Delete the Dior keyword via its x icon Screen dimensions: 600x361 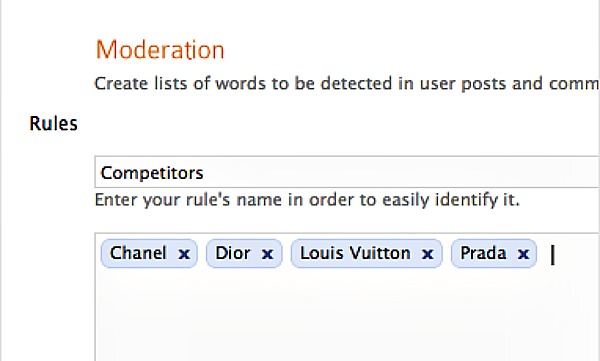(x=267, y=254)
